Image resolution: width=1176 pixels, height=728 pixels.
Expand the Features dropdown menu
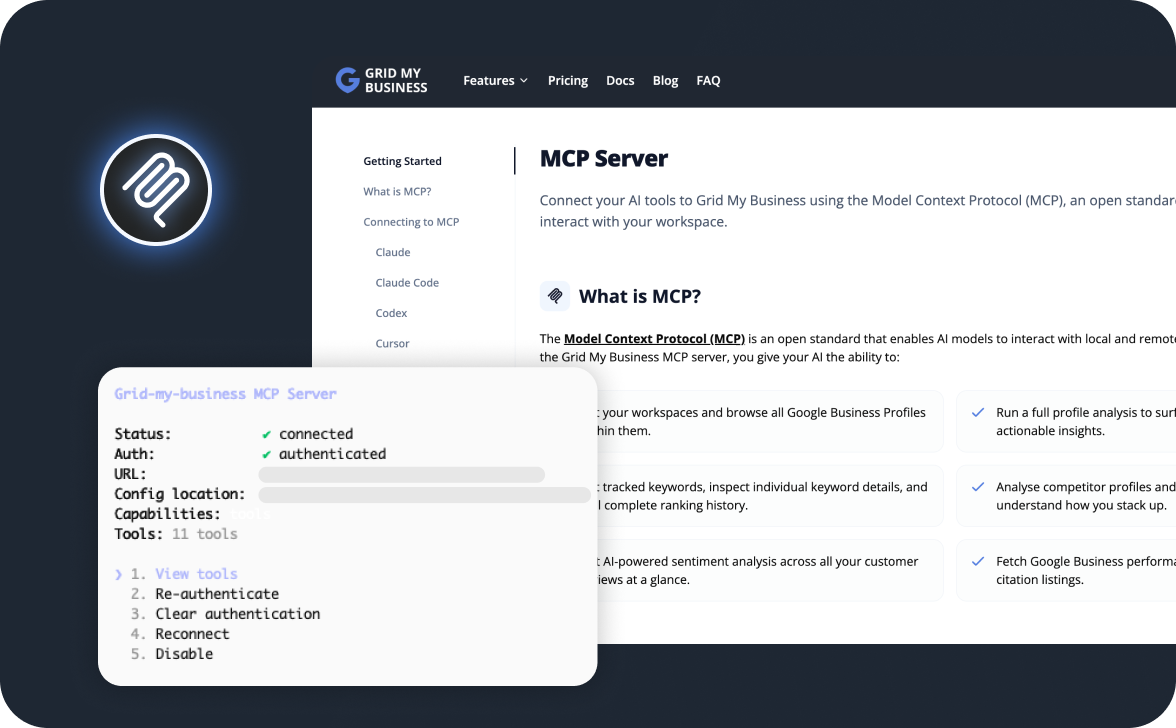(x=496, y=80)
